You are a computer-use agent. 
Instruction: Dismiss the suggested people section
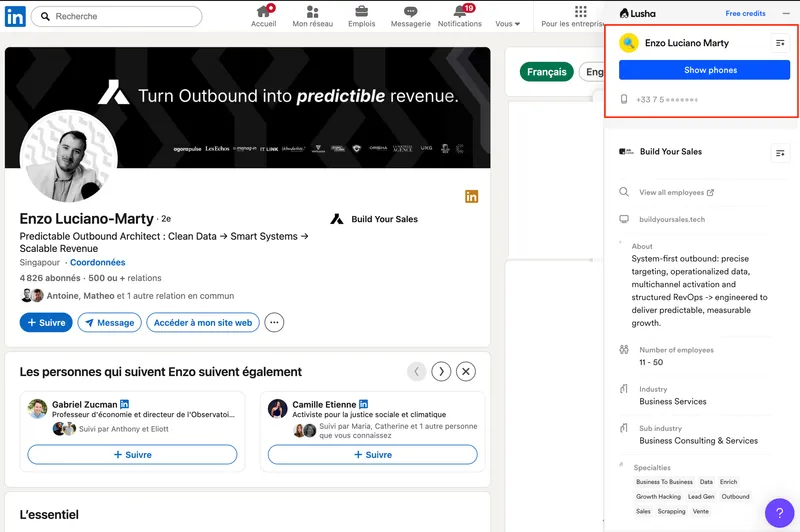pos(465,372)
